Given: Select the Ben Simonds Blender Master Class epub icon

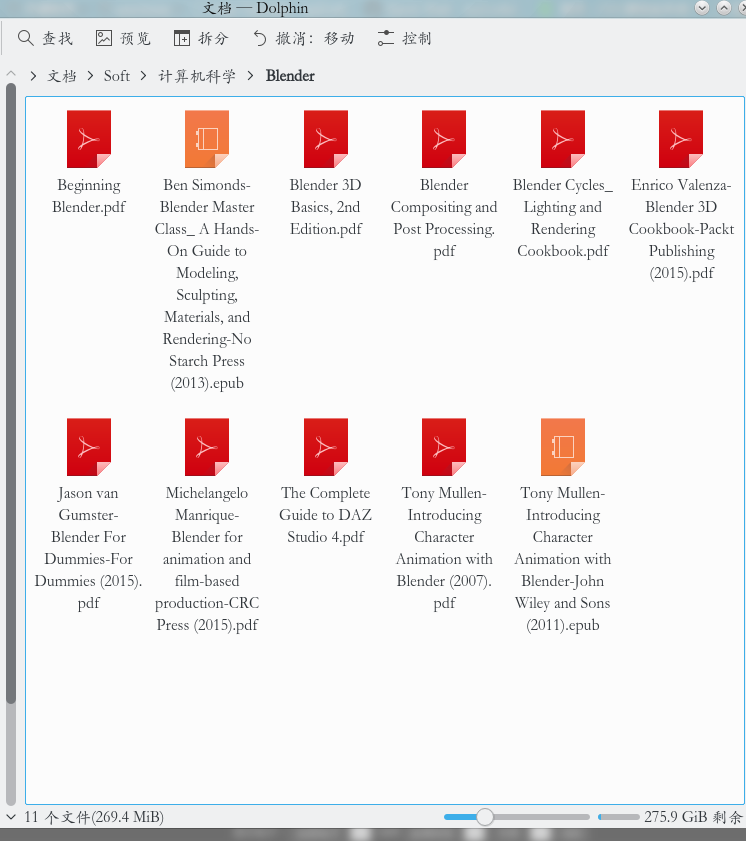Looking at the screenshot, I should click(x=207, y=139).
